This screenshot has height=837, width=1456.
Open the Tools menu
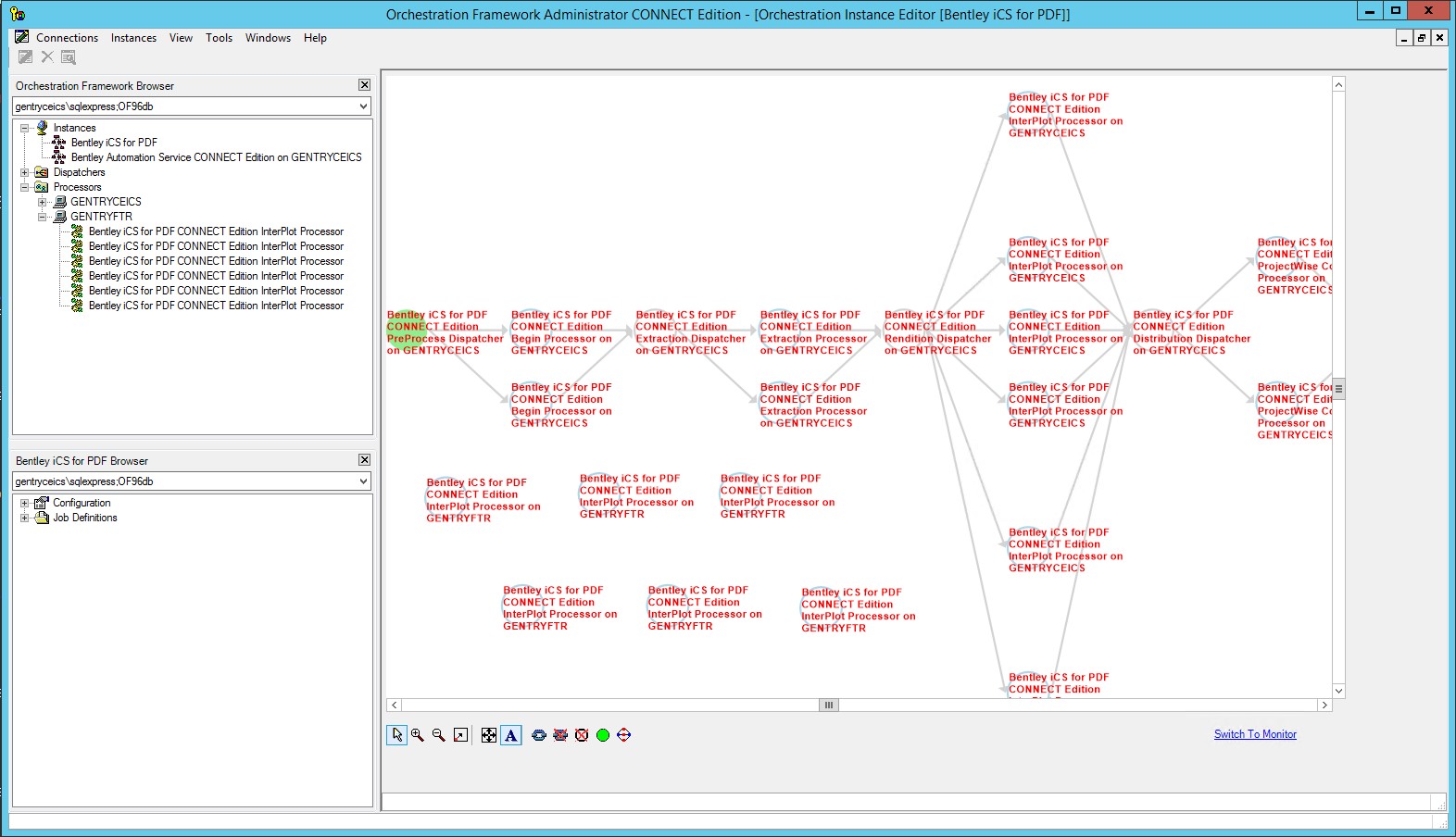coord(220,38)
